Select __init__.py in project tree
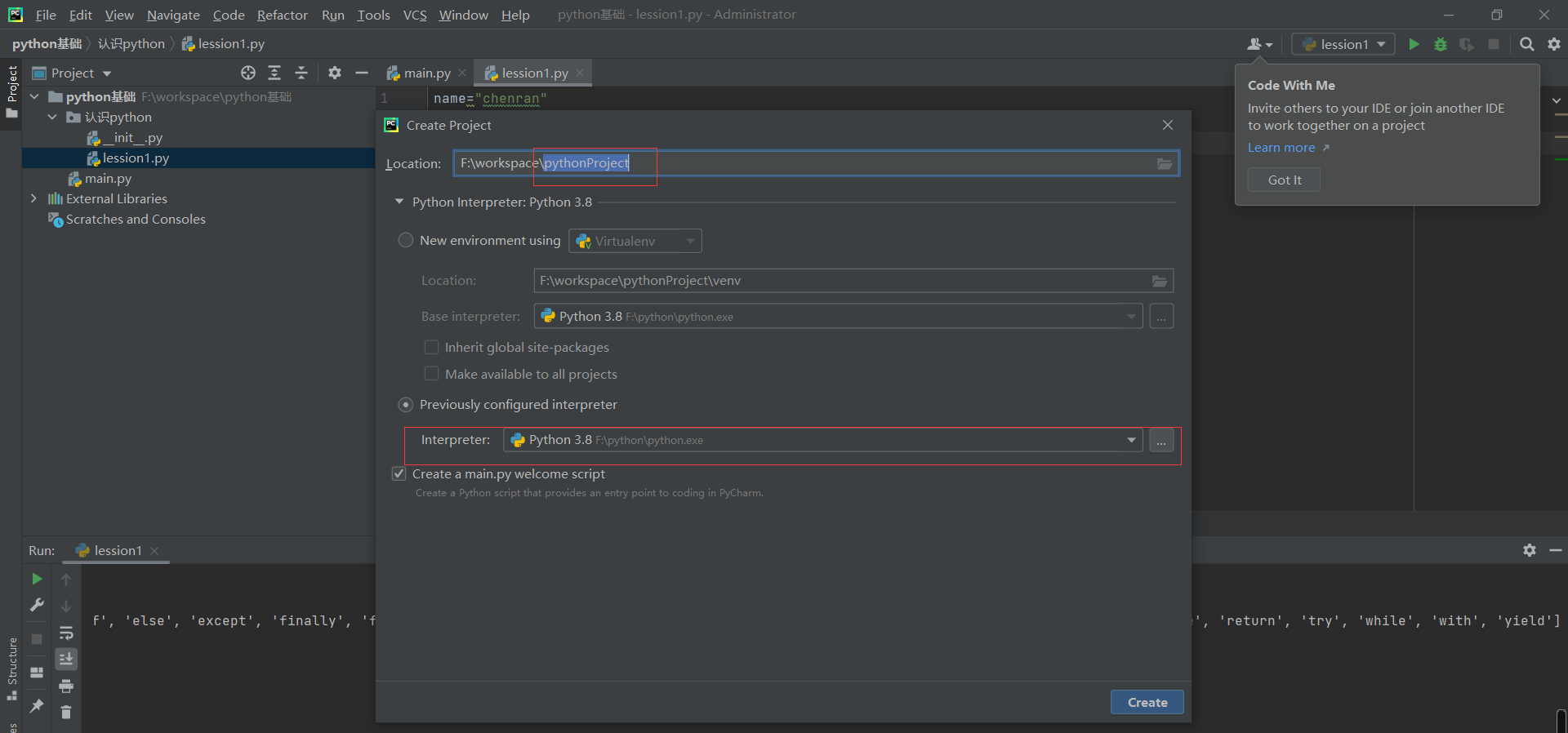Image resolution: width=1568 pixels, height=733 pixels. pos(132,137)
